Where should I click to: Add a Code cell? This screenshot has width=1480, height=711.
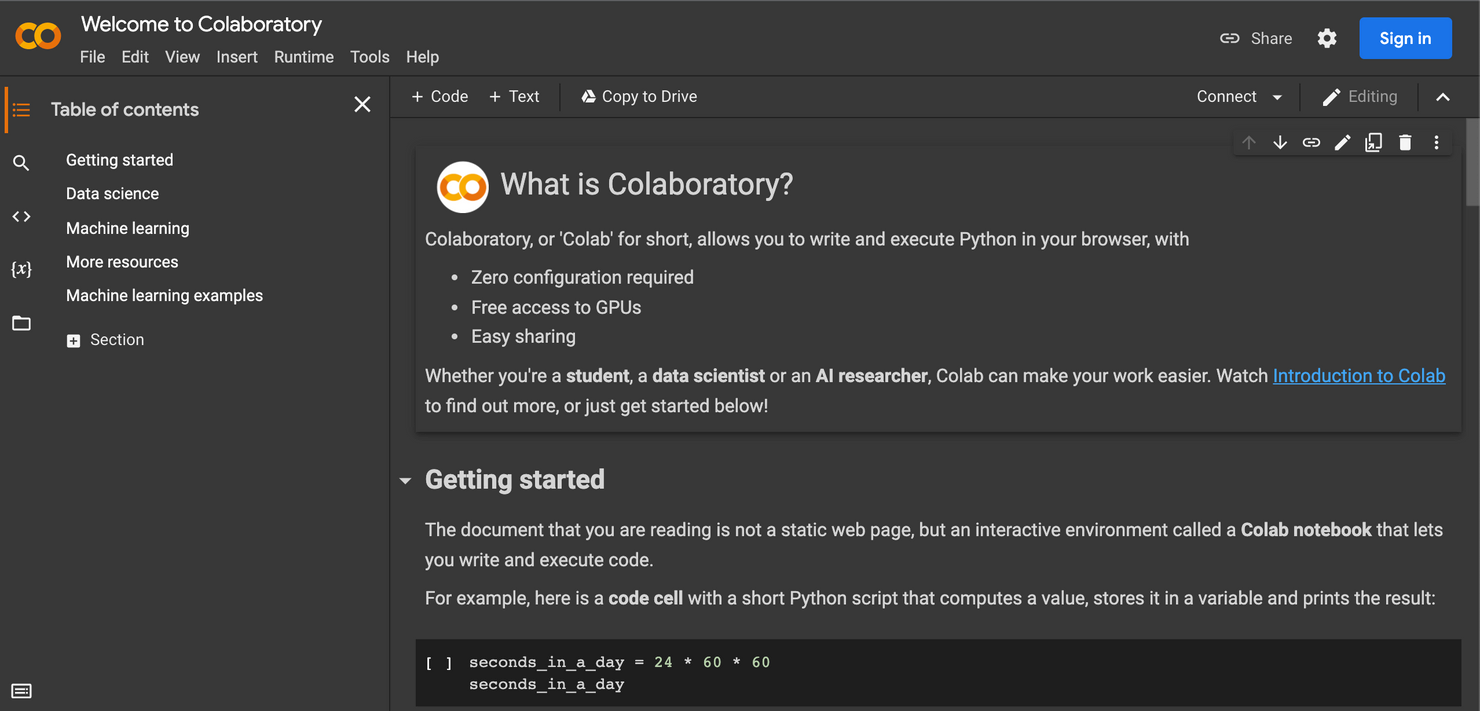(x=440, y=96)
